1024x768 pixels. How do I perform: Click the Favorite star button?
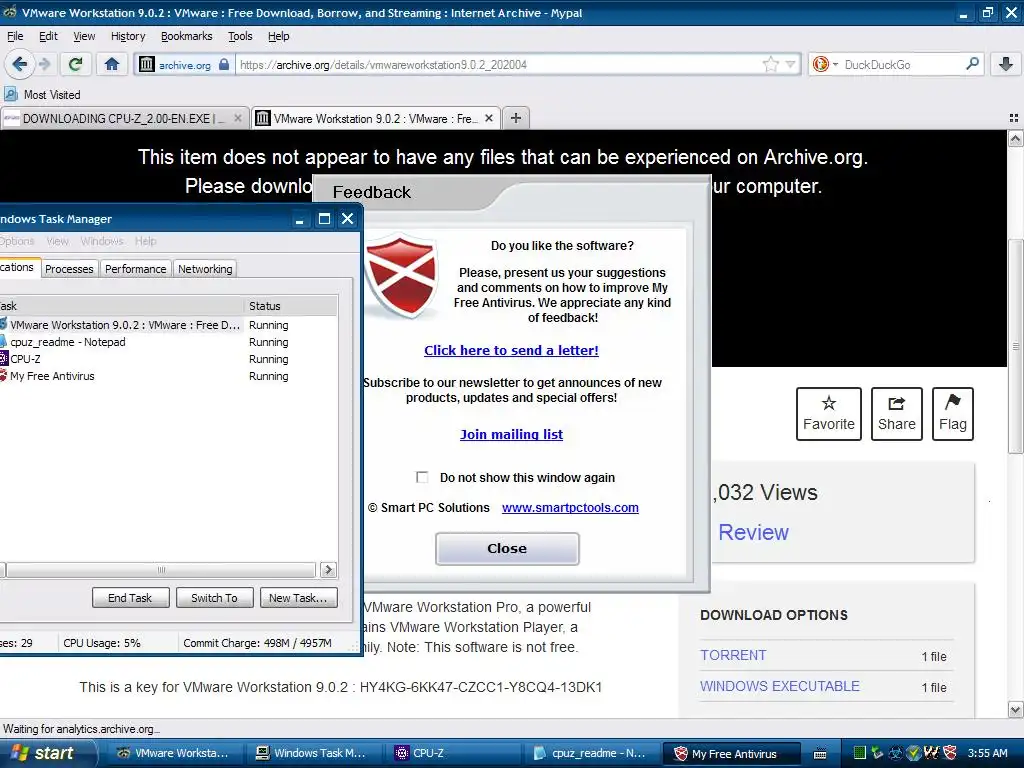(829, 414)
